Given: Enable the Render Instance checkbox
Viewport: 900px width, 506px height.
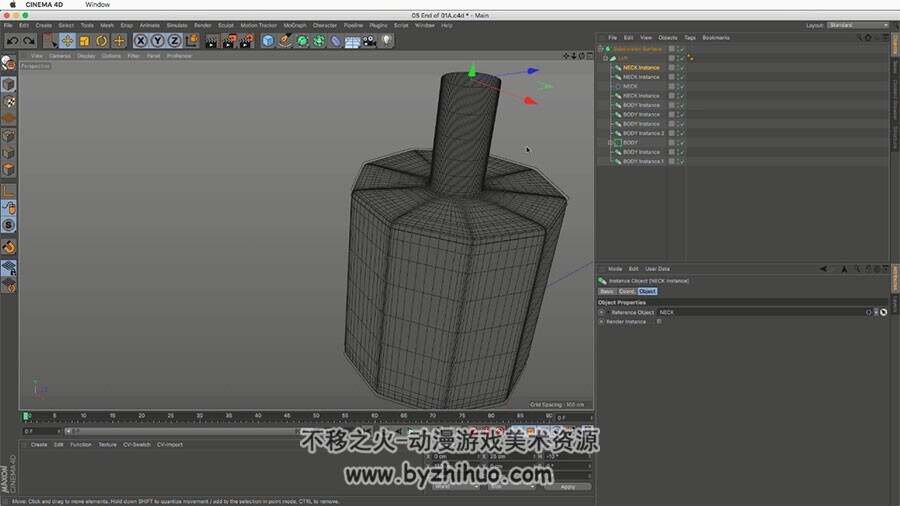Looking at the screenshot, I should tap(659, 322).
